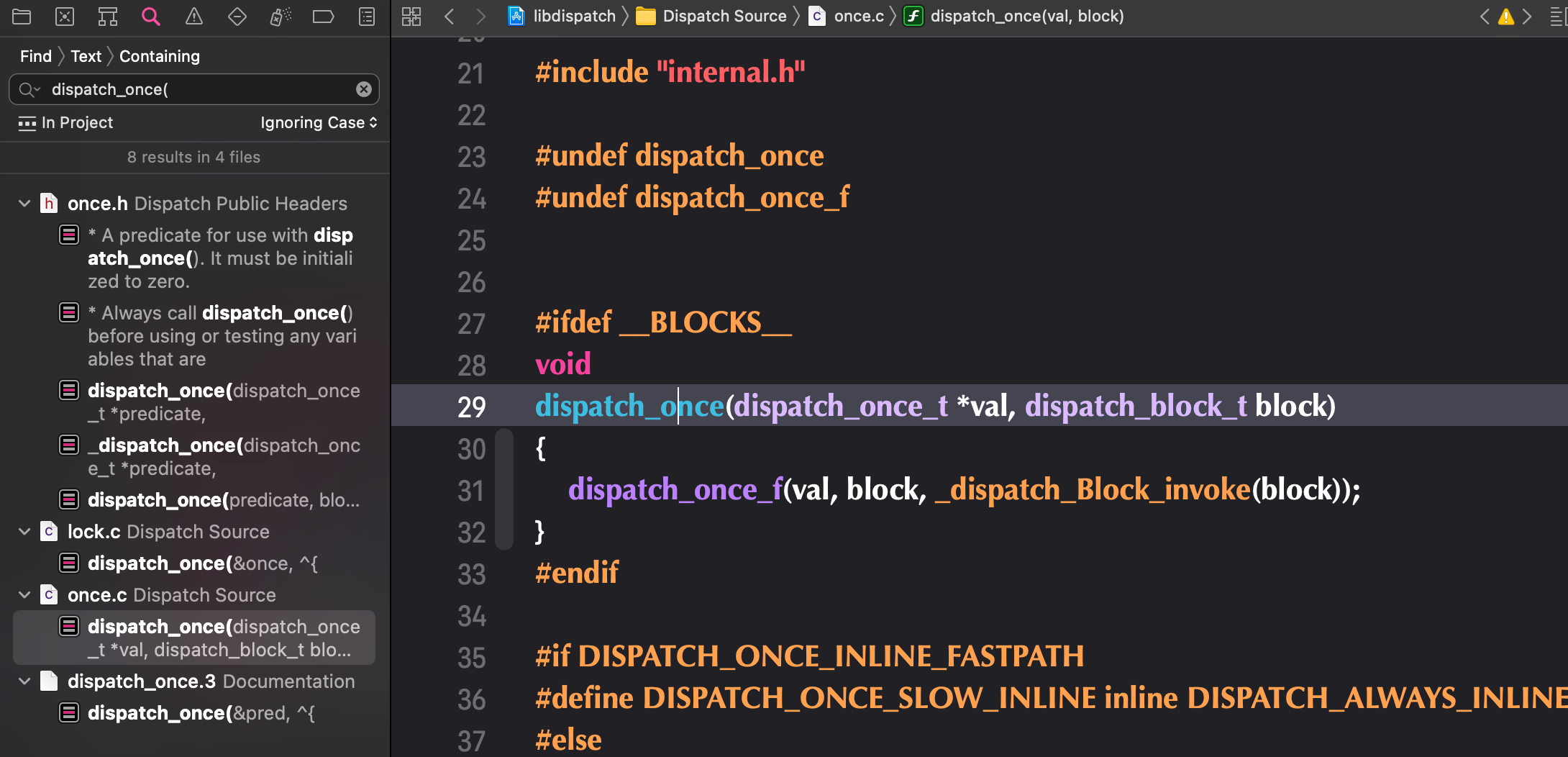Open once.c in the jump bar
Image resolution: width=1568 pixels, height=757 pixels.
(847, 17)
